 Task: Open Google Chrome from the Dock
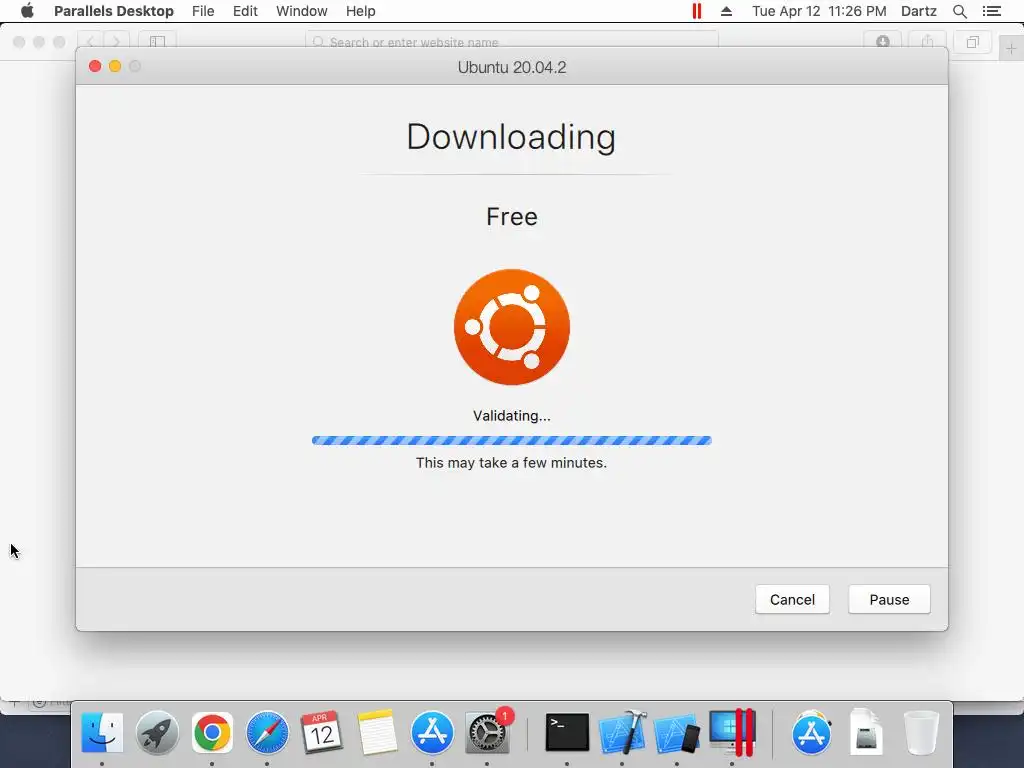[212, 732]
